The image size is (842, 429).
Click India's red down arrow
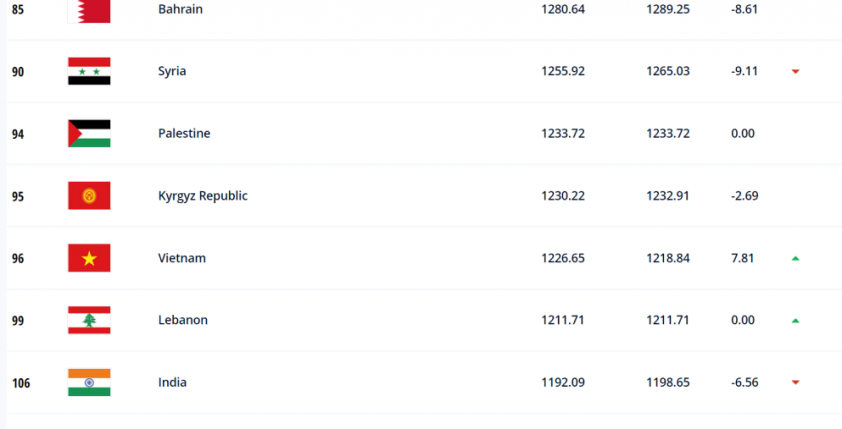click(795, 382)
